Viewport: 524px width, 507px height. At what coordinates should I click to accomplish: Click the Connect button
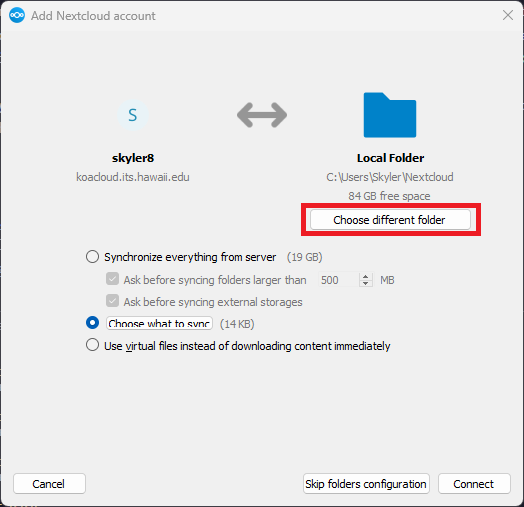point(474,484)
